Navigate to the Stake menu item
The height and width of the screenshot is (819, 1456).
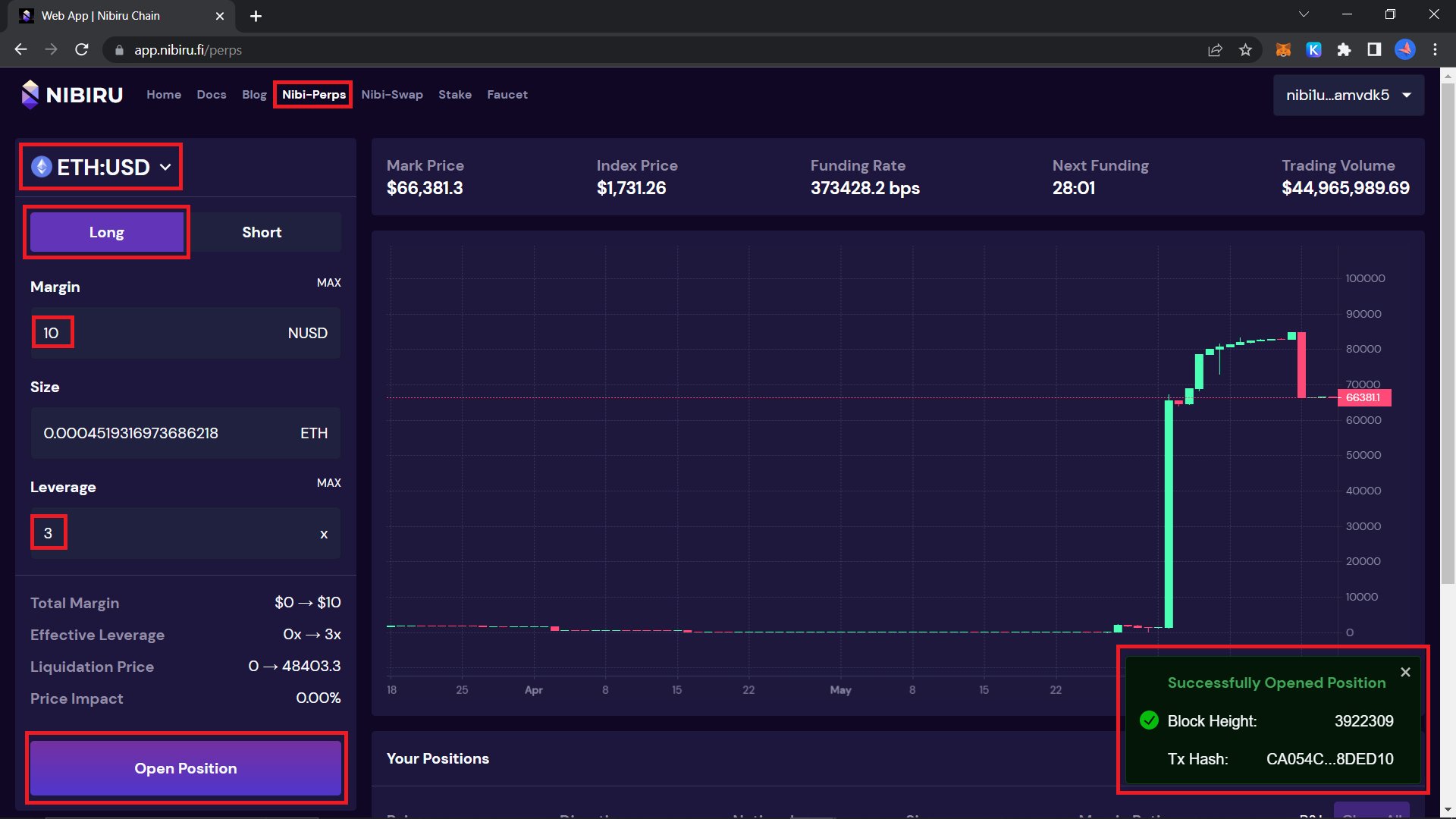[455, 94]
